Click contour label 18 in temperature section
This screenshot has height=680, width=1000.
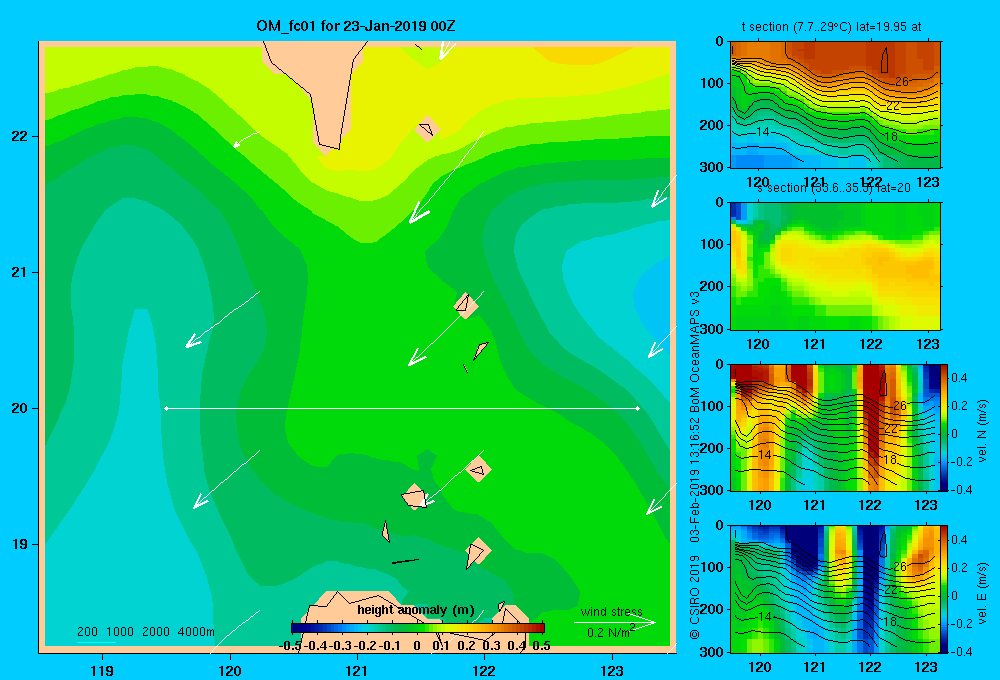[x=891, y=137]
